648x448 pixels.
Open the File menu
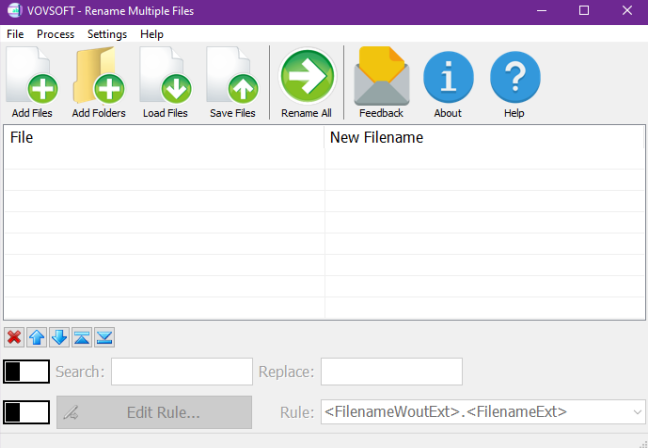tap(15, 34)
